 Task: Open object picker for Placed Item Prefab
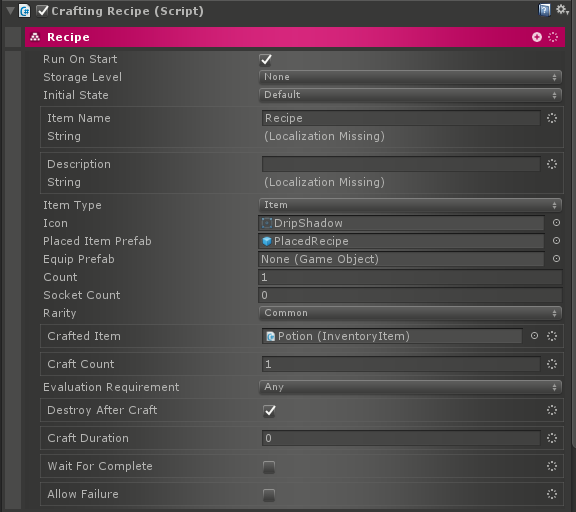(556, 241)
